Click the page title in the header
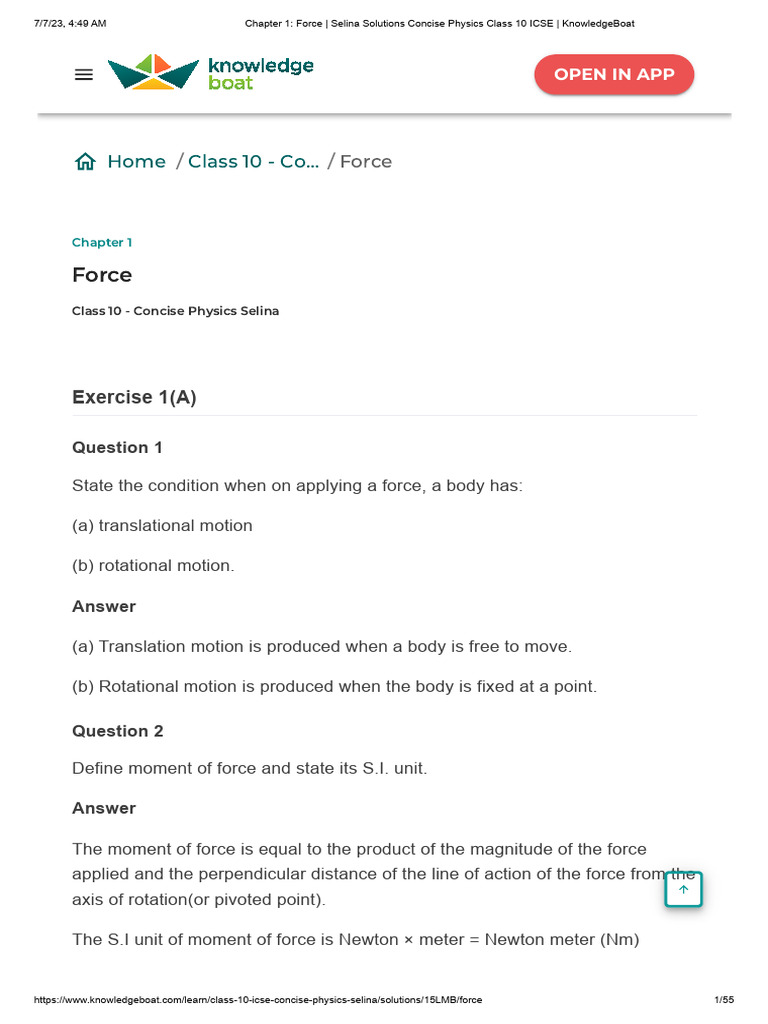Viewport: 768px width, 1024px height. (x=384, y=23)
